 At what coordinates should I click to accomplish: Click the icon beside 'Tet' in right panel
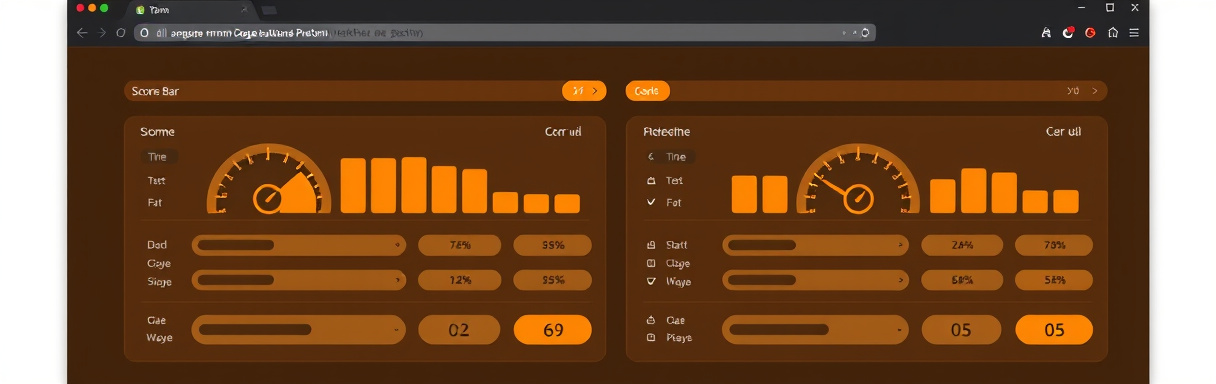[651, 181]
